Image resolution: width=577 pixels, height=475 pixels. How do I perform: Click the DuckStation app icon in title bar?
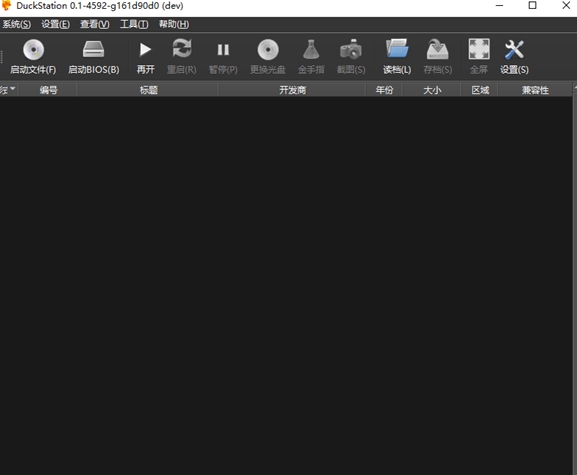(6, 6)
